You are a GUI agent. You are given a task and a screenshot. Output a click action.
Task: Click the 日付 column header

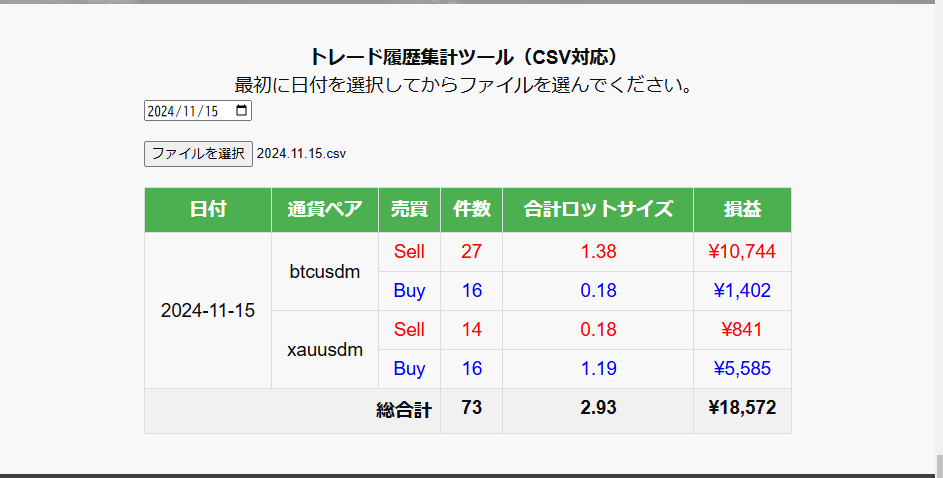click(208, 210)
